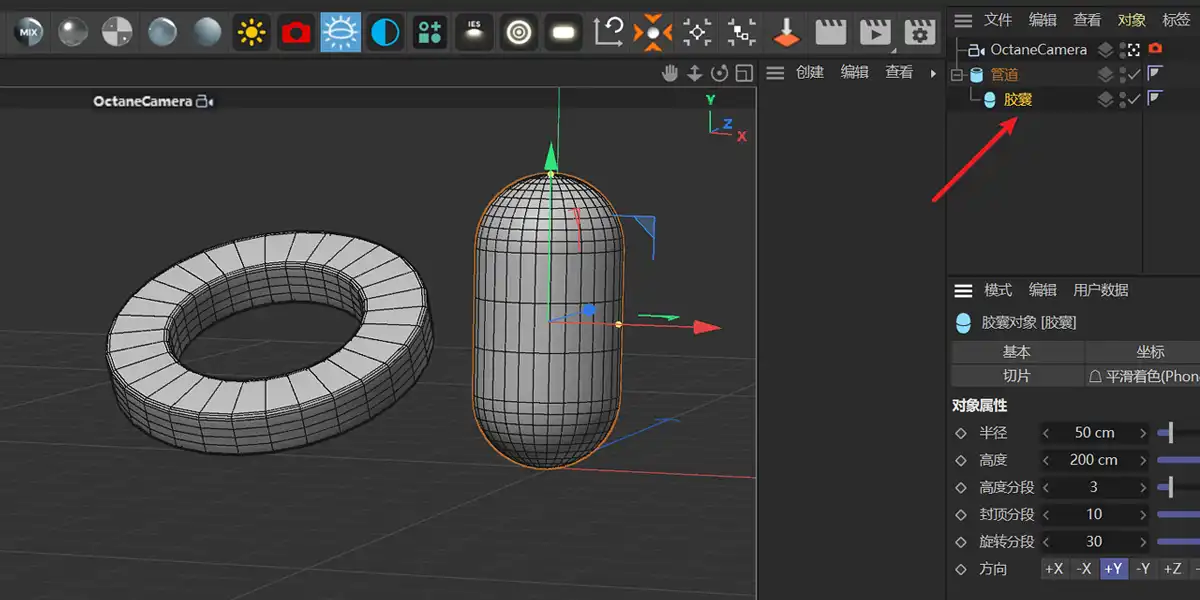Open render settings clapperboard with gear

pyautogui.click(x=919, y=32)
